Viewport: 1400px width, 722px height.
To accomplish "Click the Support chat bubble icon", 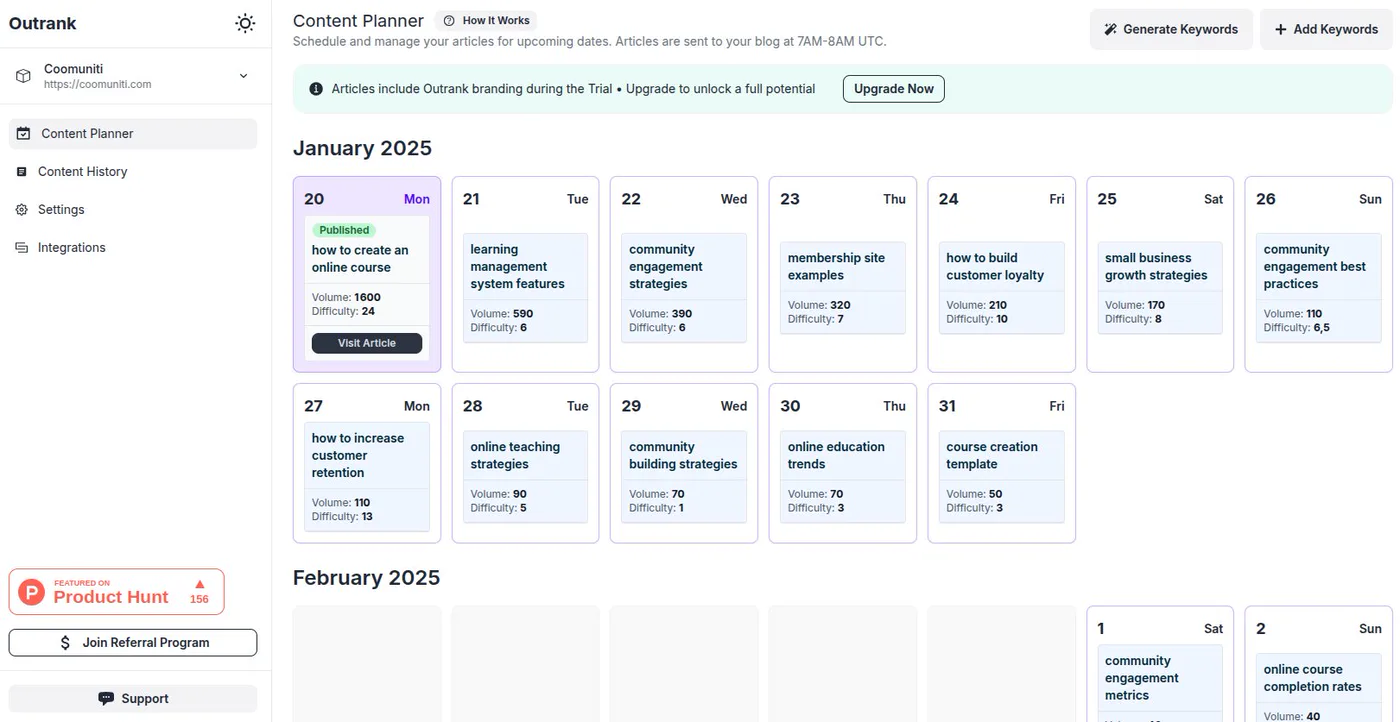I will tap(106, 699).
